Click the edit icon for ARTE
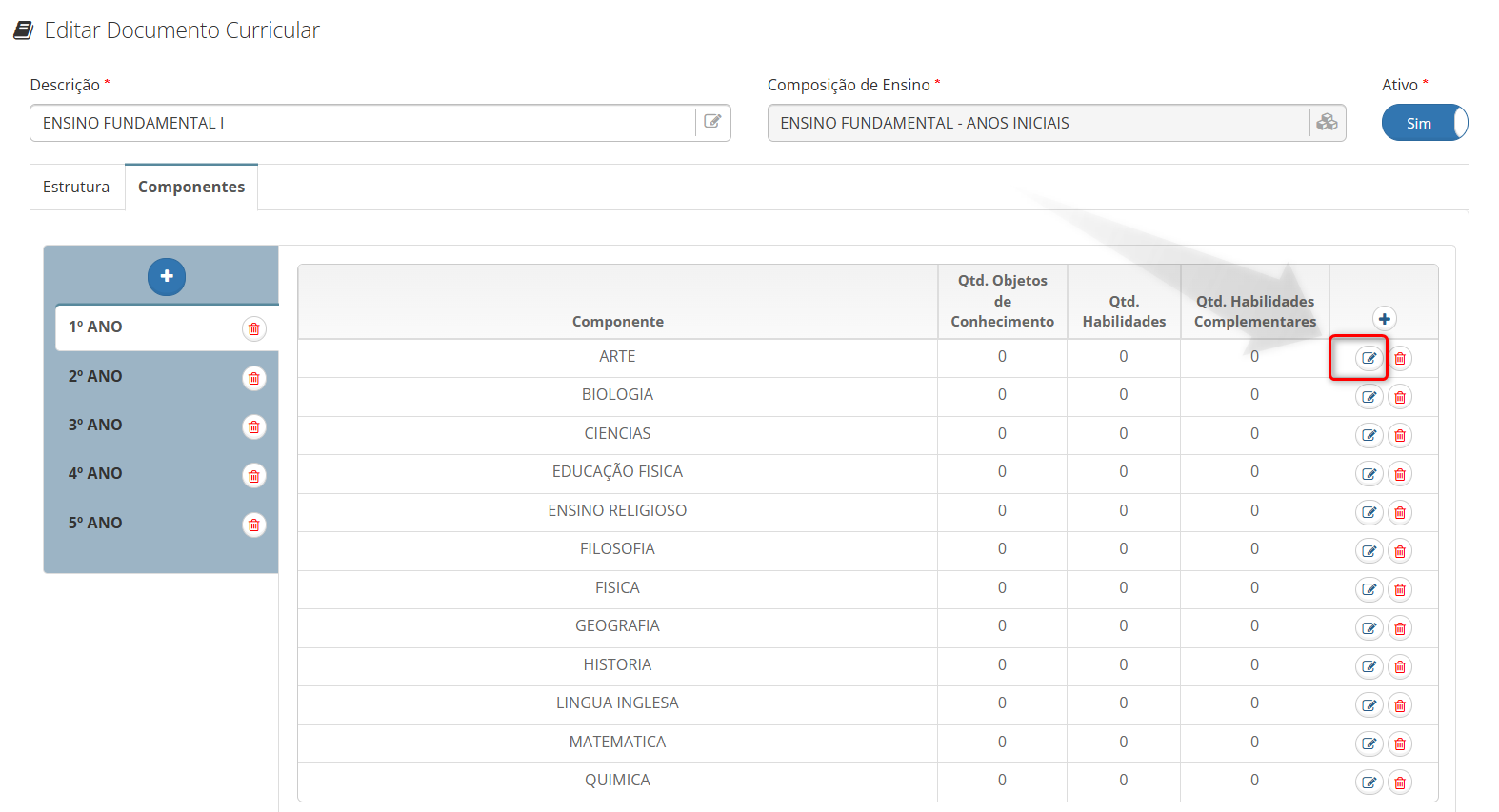1499x812 pixels. pos(1369,359)
